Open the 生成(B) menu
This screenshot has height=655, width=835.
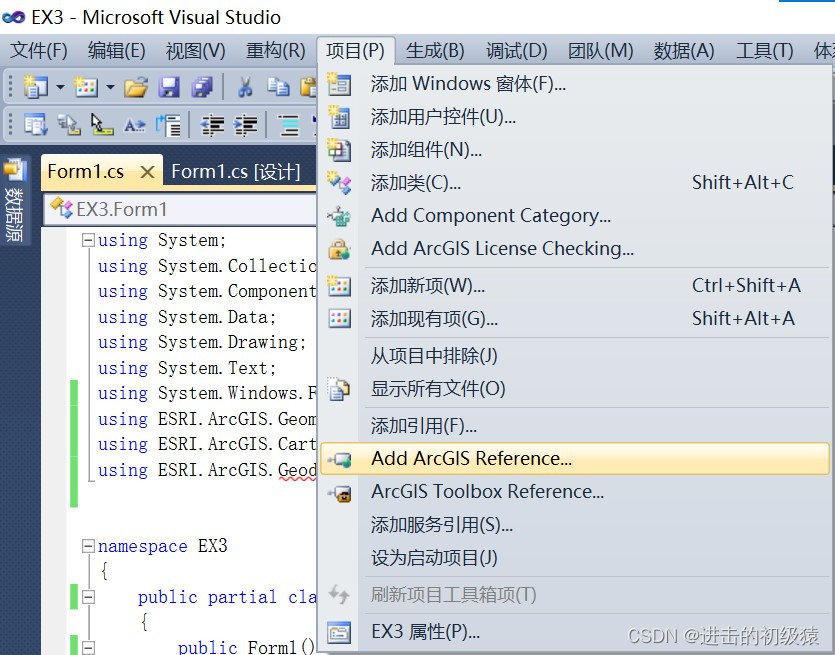[x=435, y=51]
